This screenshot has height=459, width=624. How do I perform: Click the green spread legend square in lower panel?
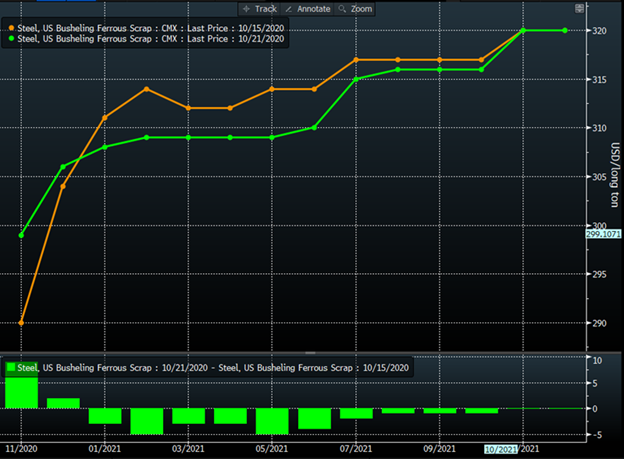12,368
